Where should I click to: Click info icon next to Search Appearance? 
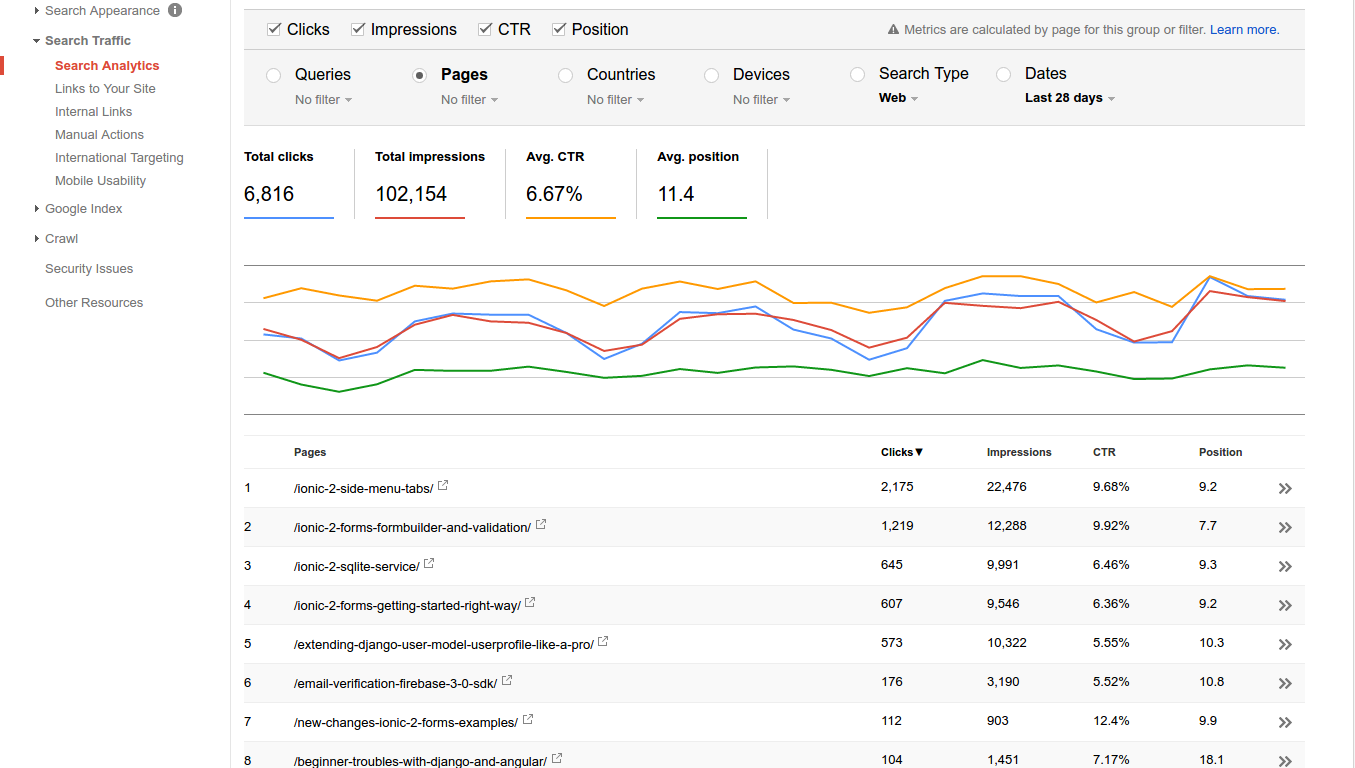[175, 10]
